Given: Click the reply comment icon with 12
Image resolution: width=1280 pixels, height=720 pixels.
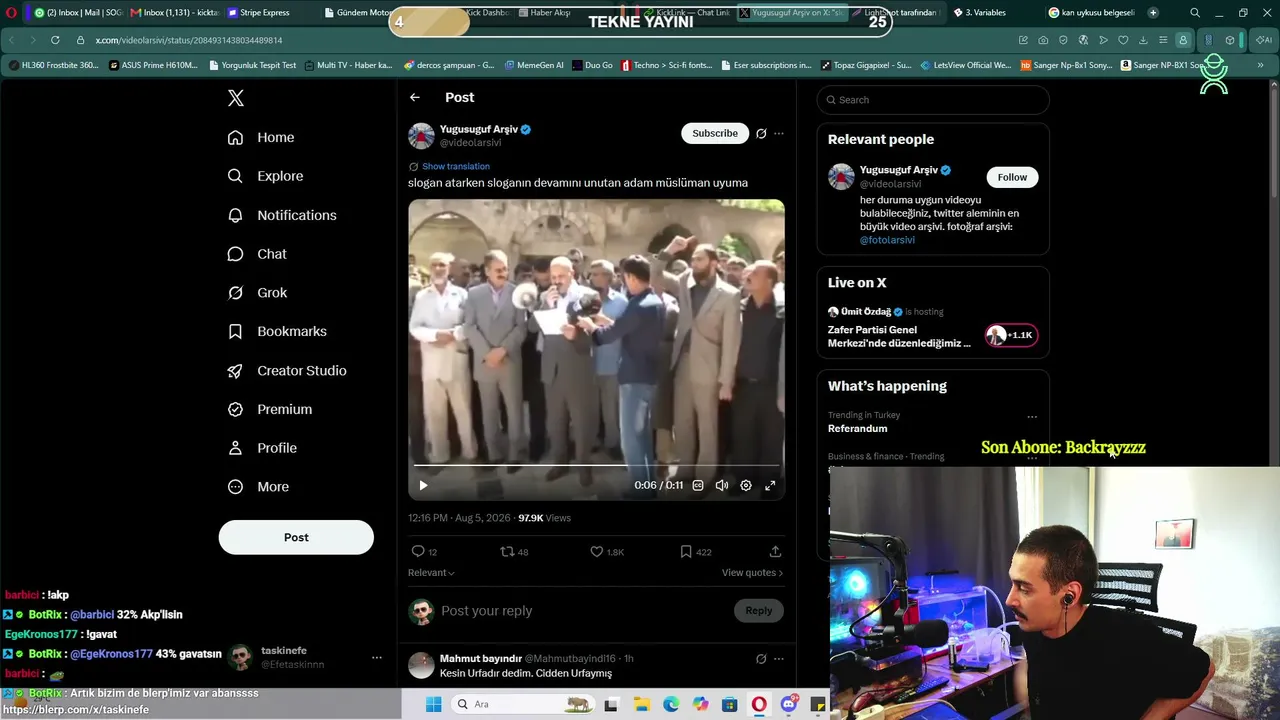Looking at the screenshot, I should pyautogui.click(x=424, y=552).
